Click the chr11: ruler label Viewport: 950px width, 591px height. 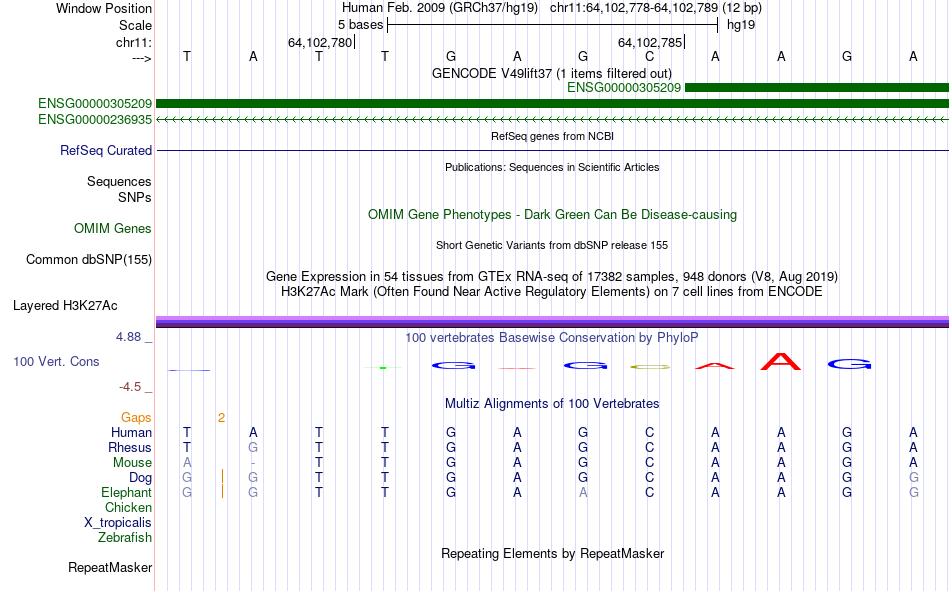(x=134, y=42)
